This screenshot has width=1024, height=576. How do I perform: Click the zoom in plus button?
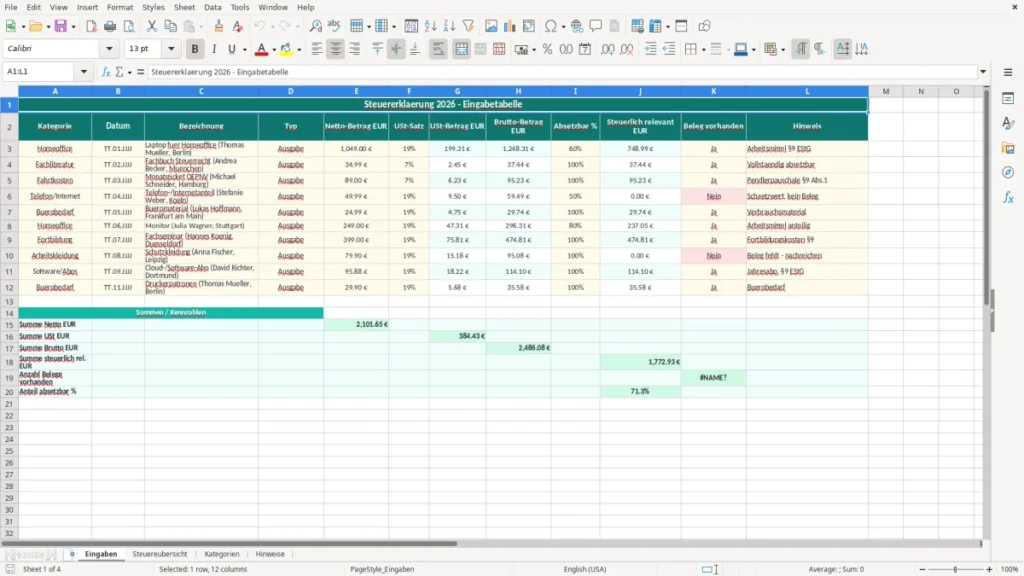pyautogui.click(x=989, y=569)
